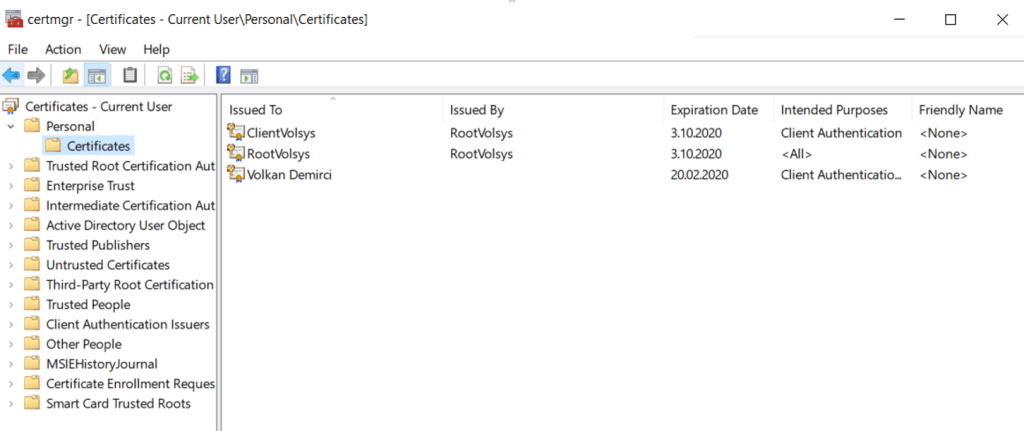Open the File menu
Image resolution: width=1024 pixels, height=431 pixels.
tap(18, 50)
